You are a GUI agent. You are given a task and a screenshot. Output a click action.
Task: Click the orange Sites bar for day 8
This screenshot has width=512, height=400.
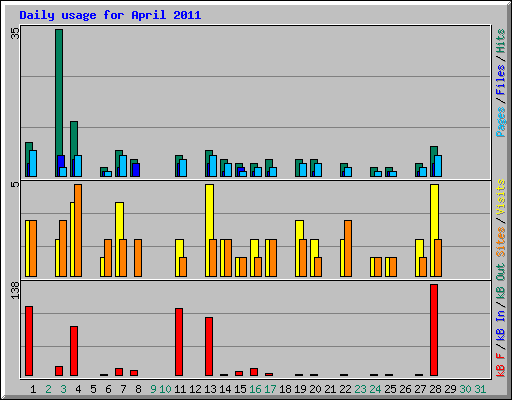pyautogui.click(x=138, y=258)
